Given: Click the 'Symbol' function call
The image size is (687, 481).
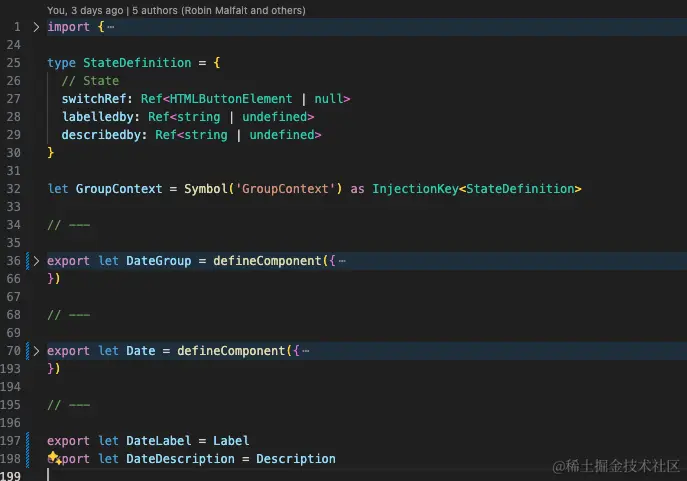Looking at the screenshot, I should [x=206, y=189].
